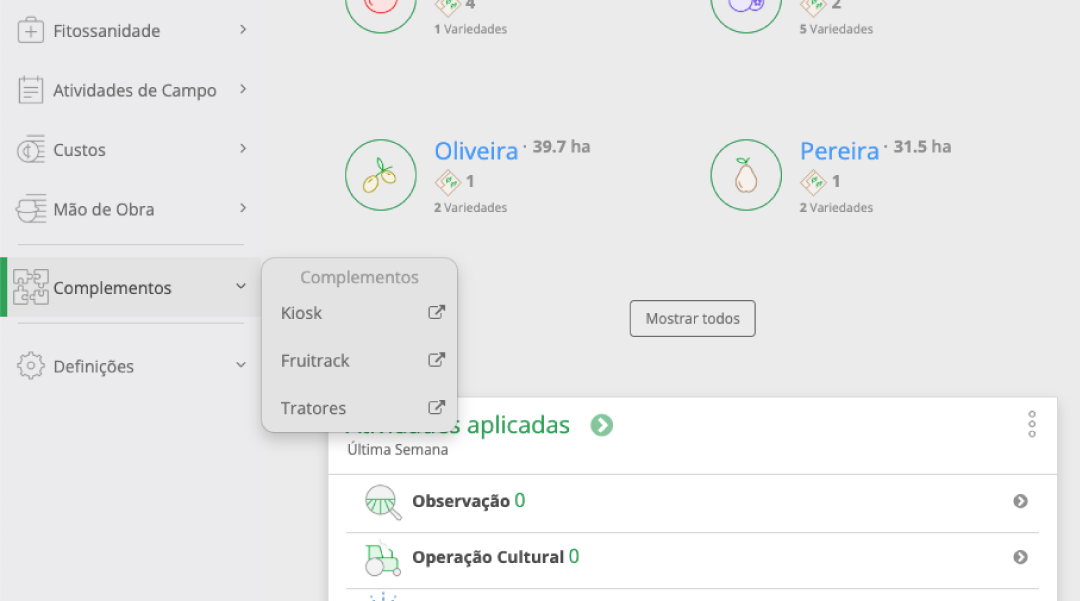Click the Atividades de Campo clipboard icon
The height and width of the screenshot is (601, 1080).
pos(32,90)
